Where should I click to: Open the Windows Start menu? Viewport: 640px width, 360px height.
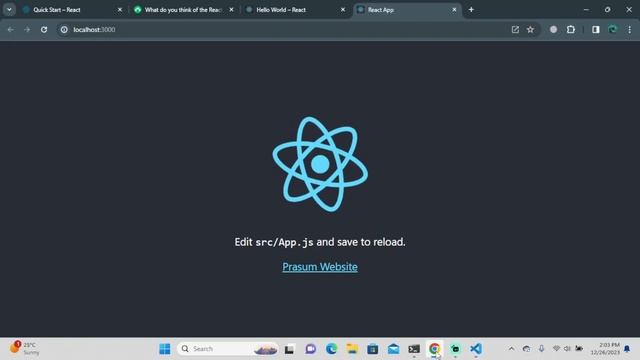(165, 349)
